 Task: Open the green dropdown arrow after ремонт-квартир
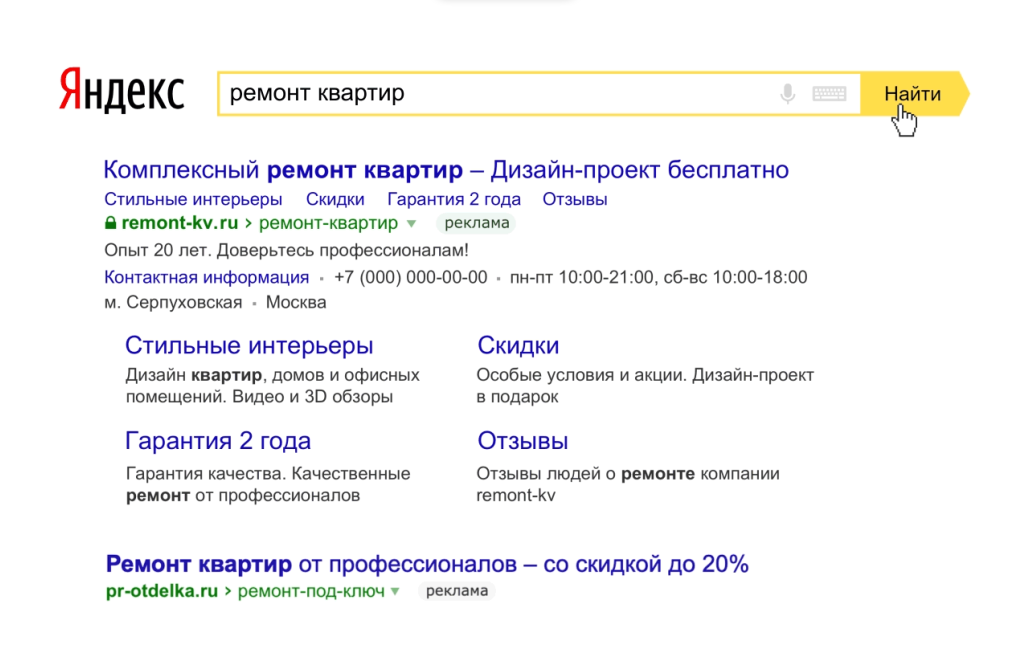pos(411,224)
